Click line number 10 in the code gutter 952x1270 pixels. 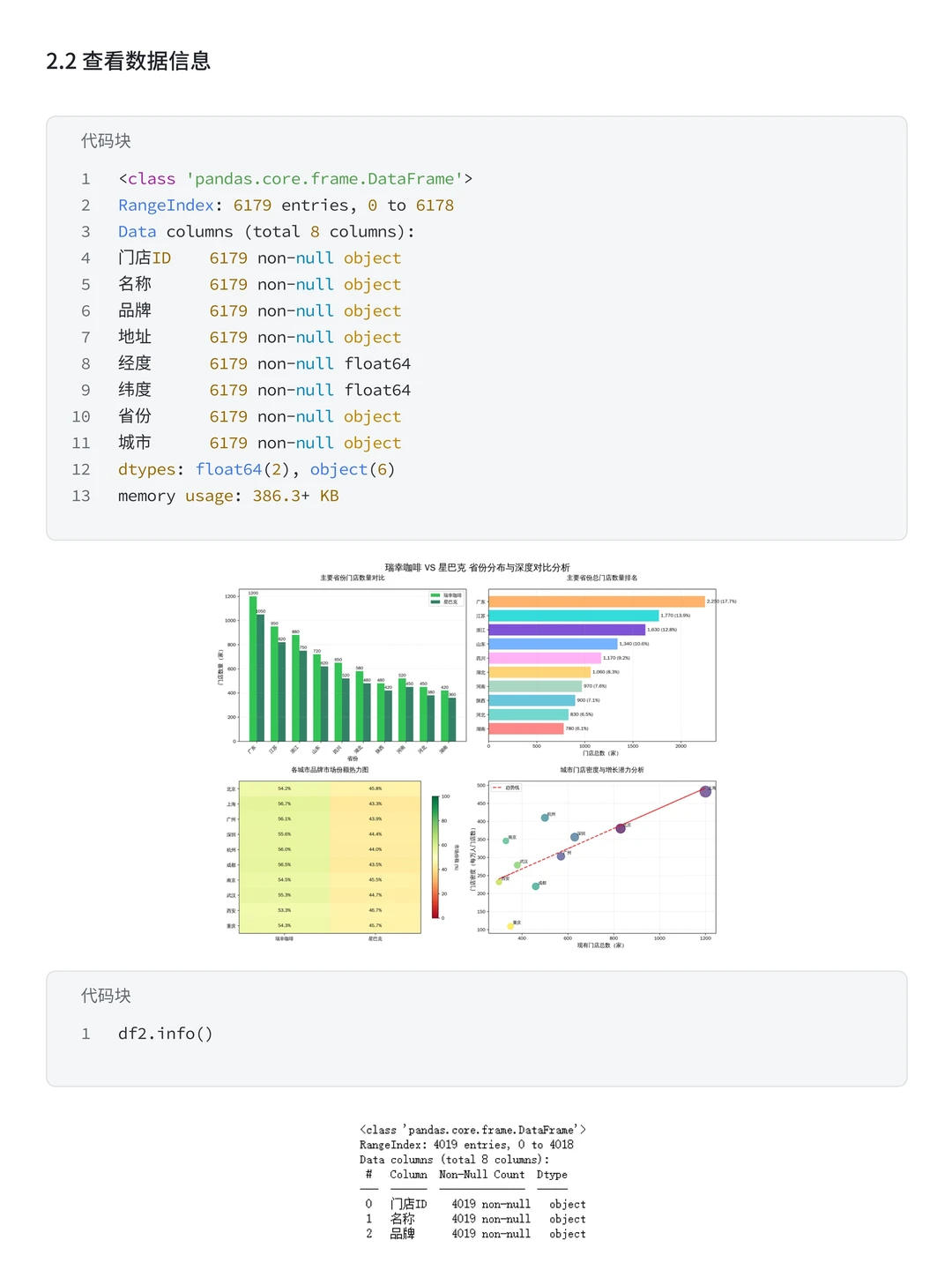[x=81, y=417]
